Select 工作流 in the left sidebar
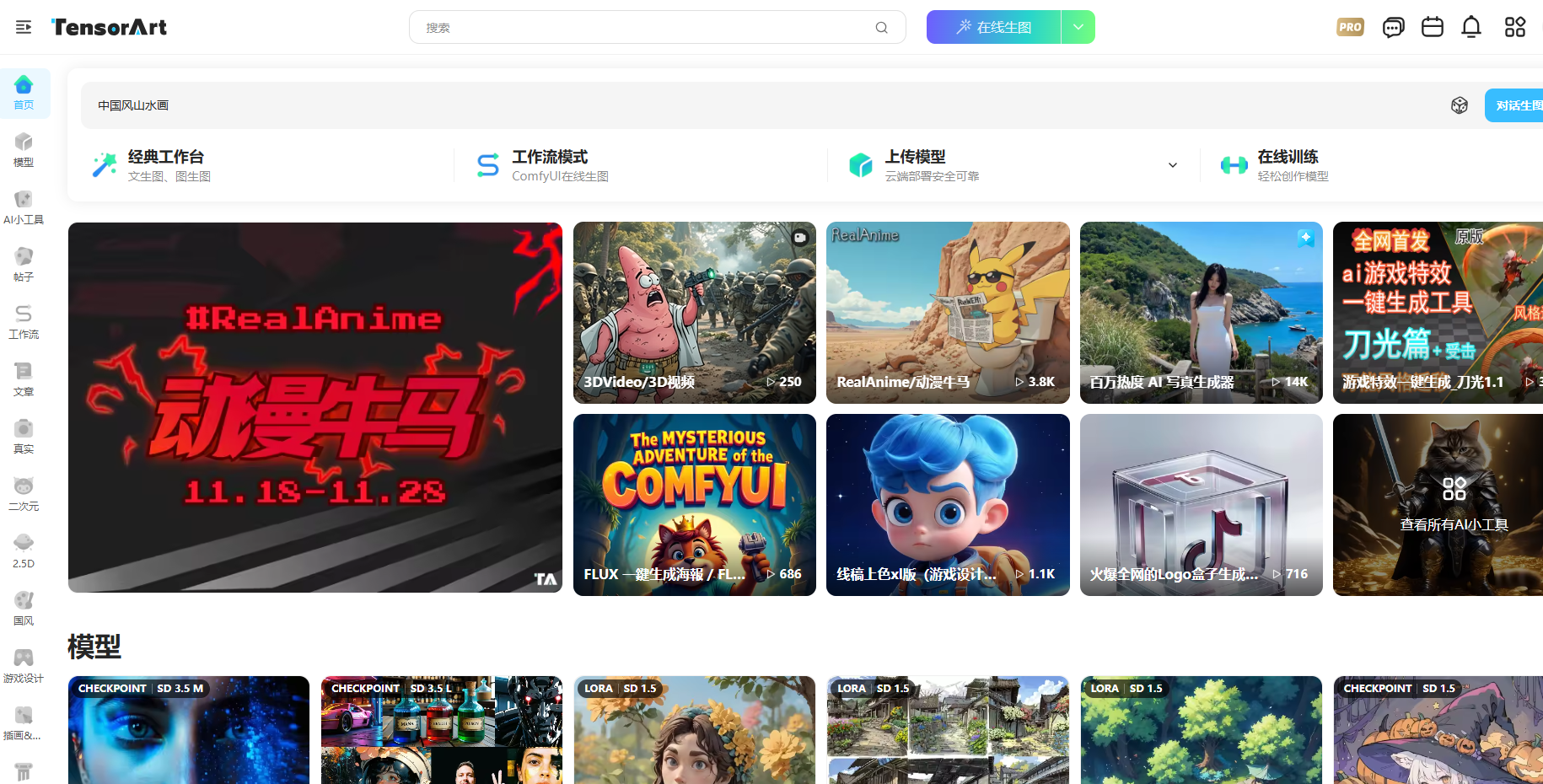This screenshot has height=784, width=1543. coord(24,321)
